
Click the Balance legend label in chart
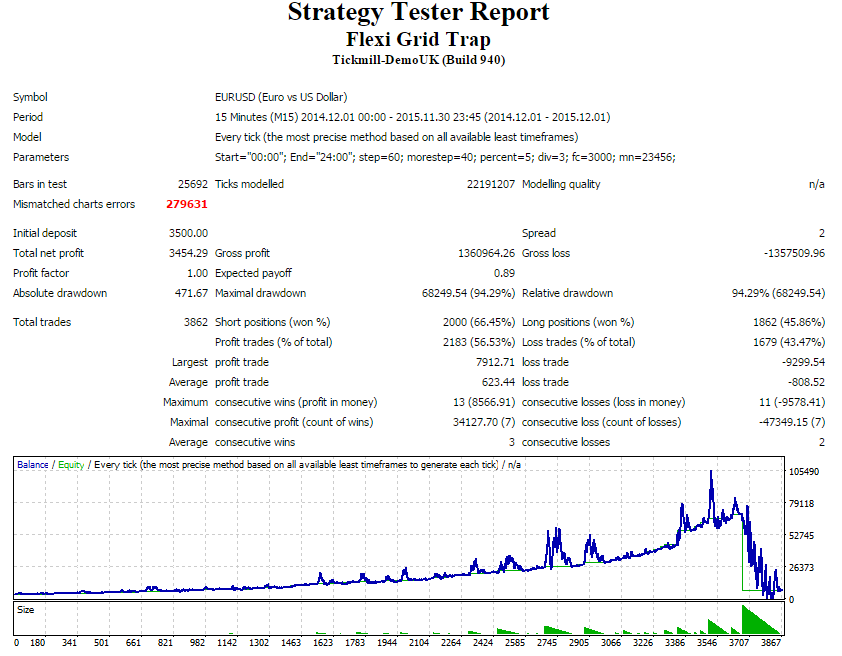point(33,464)
